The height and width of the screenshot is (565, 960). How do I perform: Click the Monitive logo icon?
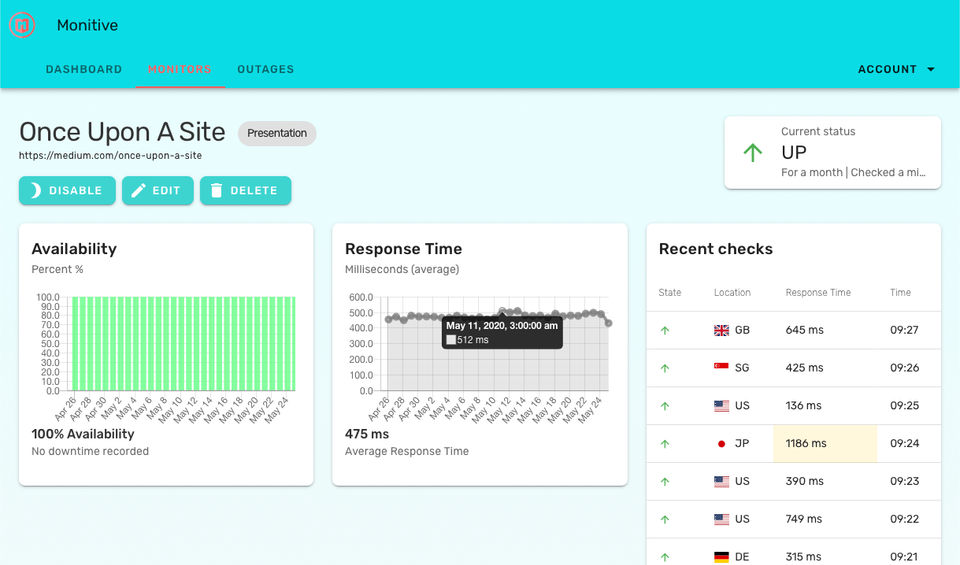(22, 25)
